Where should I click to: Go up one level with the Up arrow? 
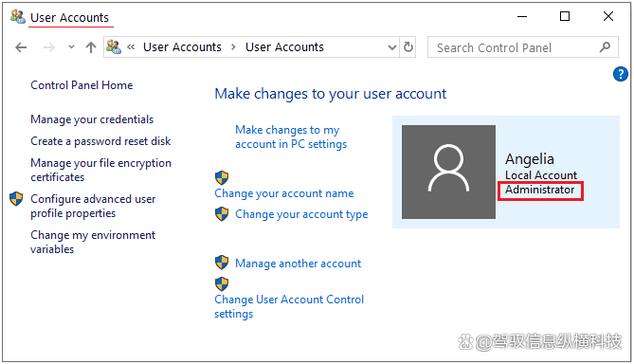coord(91,47)
